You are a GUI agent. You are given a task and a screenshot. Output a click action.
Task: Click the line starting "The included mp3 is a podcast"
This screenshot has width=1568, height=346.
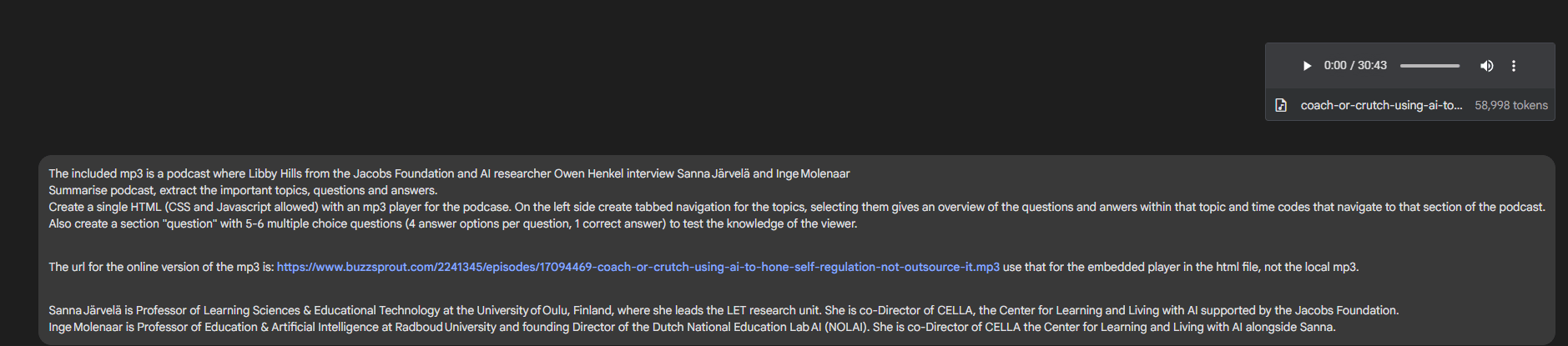[449, 173]
